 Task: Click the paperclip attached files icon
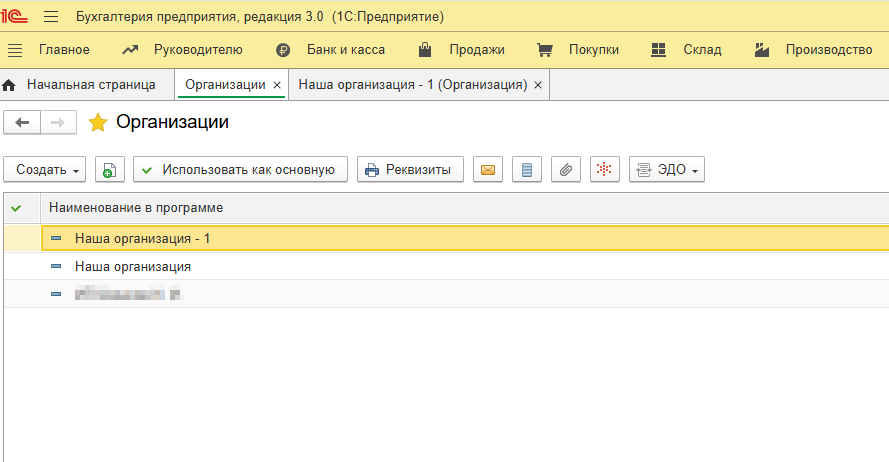coord(566,169)
